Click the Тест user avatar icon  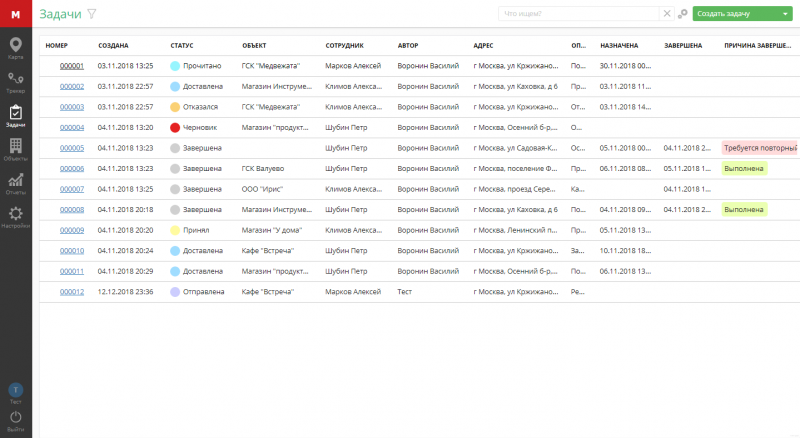pos(15,390)
